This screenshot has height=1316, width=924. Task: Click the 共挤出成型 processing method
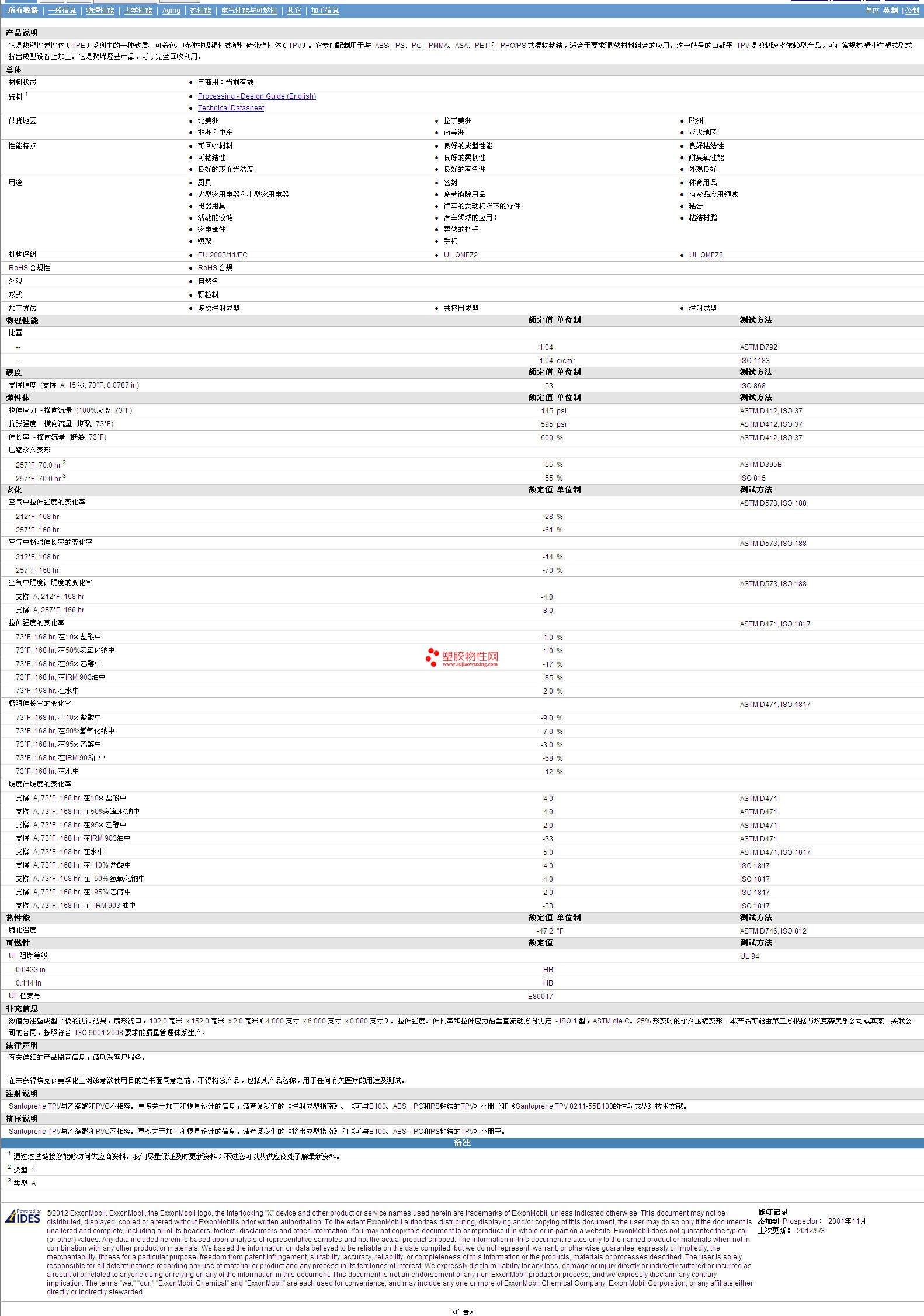coord(461,308)
